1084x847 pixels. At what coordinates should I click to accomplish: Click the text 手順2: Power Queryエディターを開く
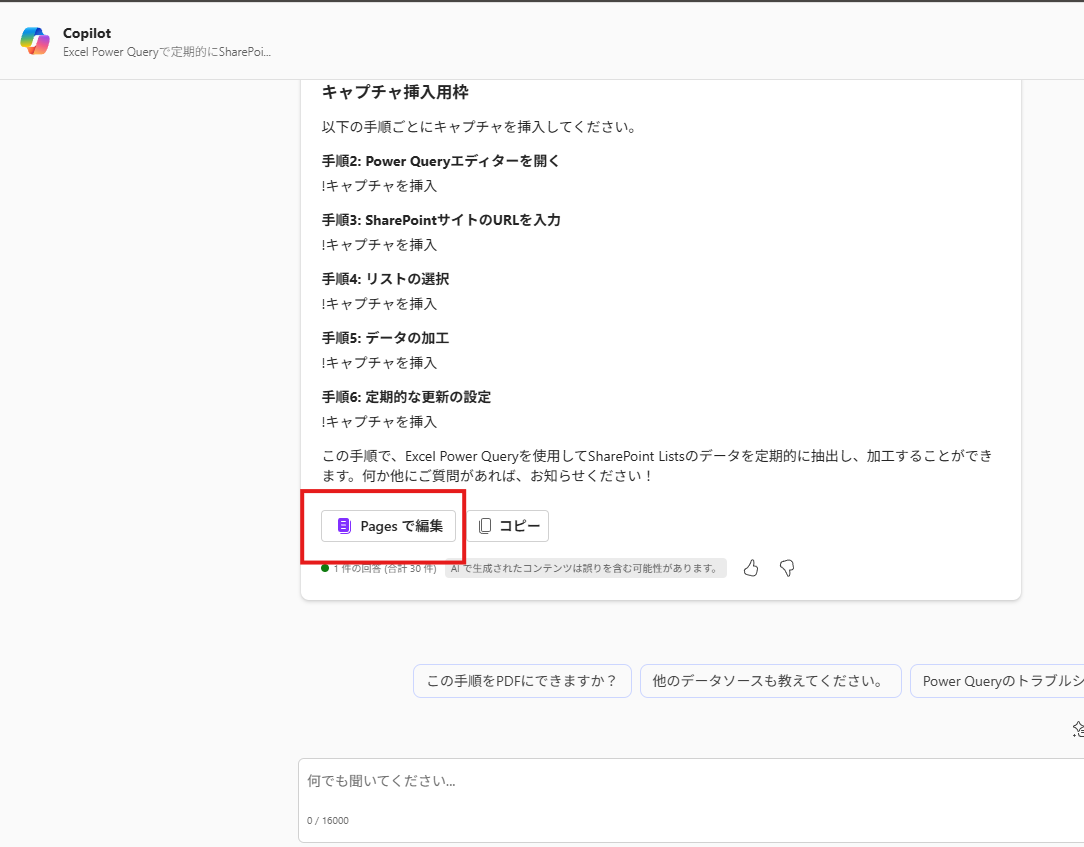(x=440, y=161)
